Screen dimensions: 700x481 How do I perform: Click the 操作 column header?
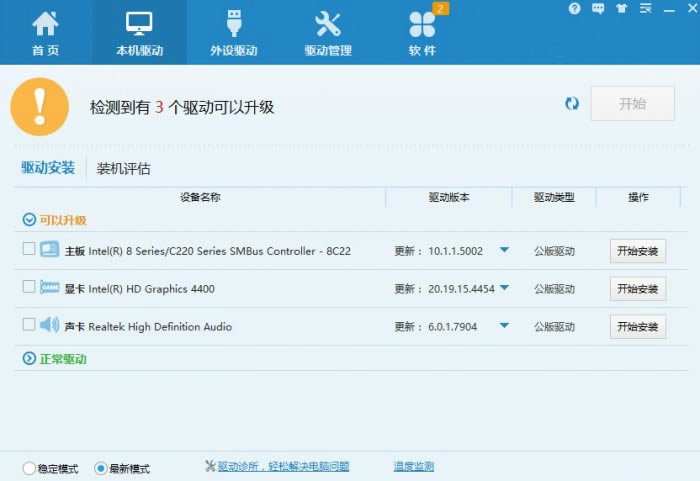pos(638,197)
